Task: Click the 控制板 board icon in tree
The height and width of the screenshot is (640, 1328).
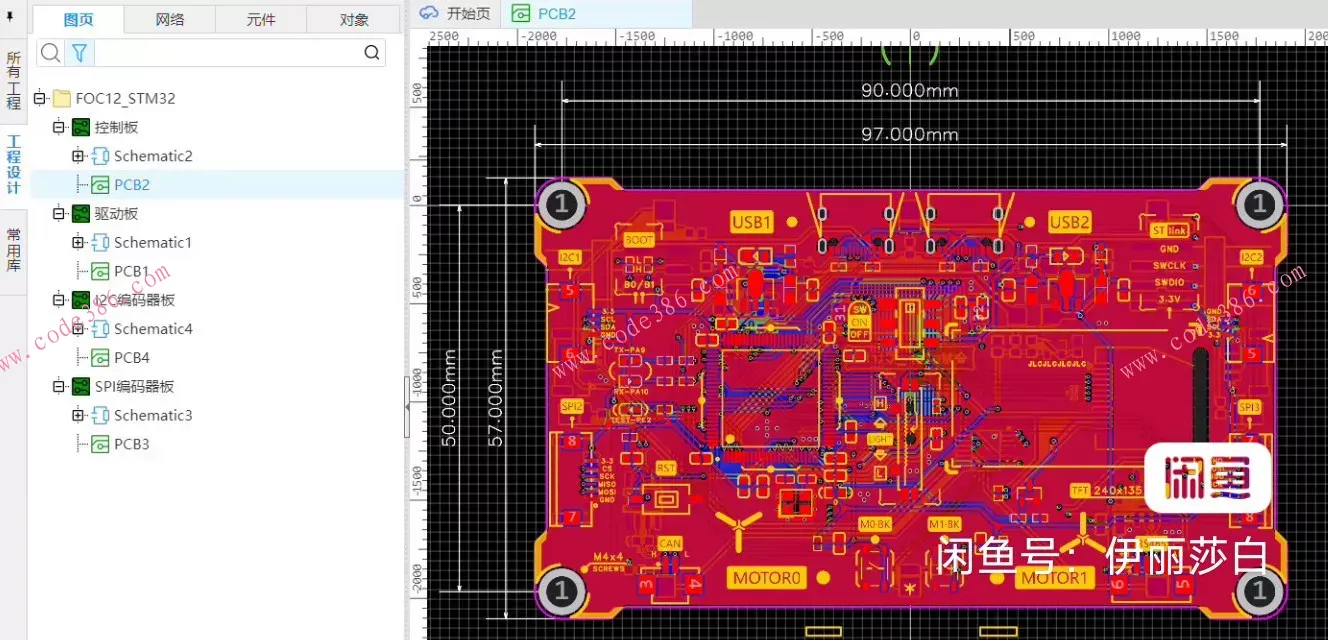Action: 81,127
